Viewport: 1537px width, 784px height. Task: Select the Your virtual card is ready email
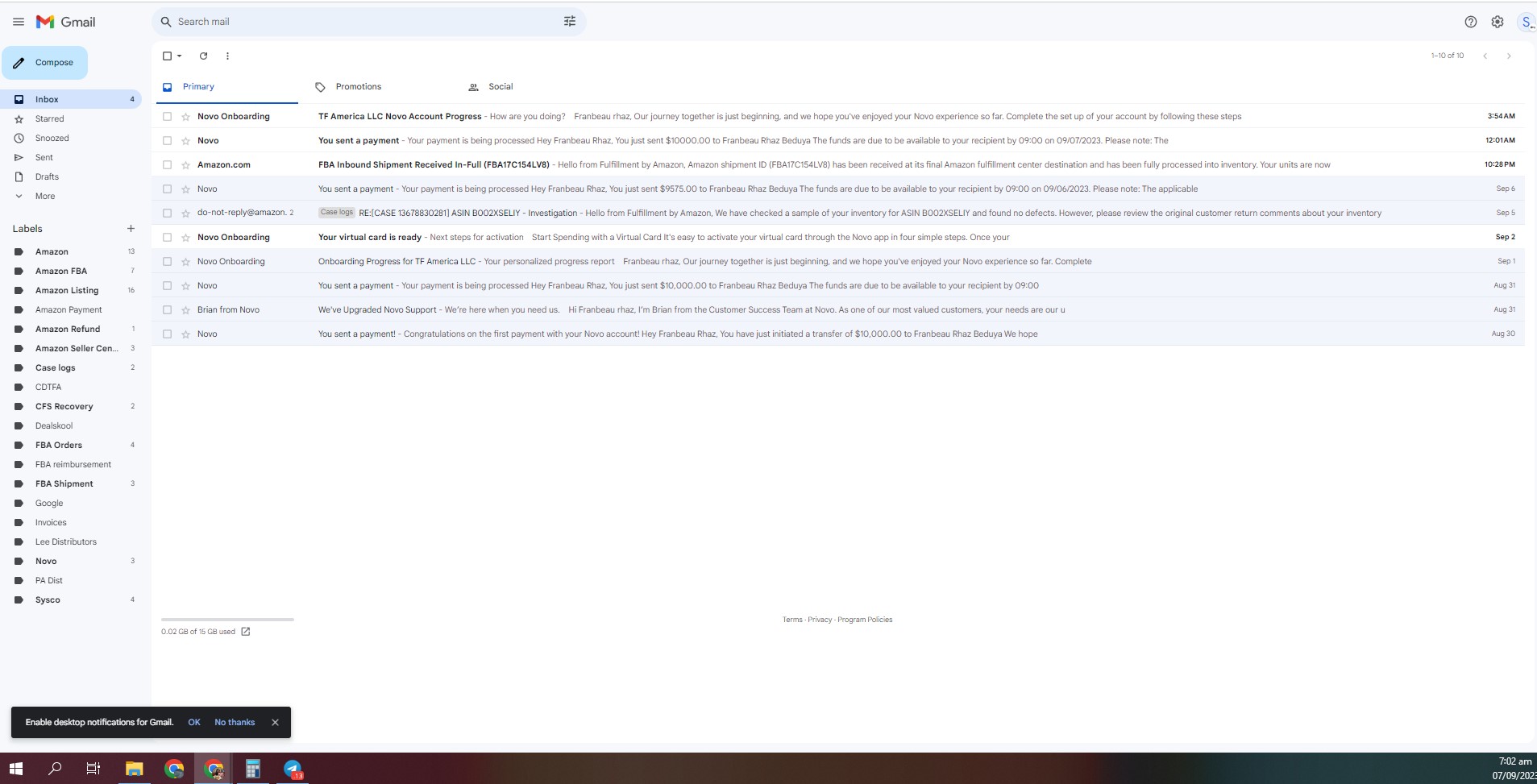click(167, 238)
